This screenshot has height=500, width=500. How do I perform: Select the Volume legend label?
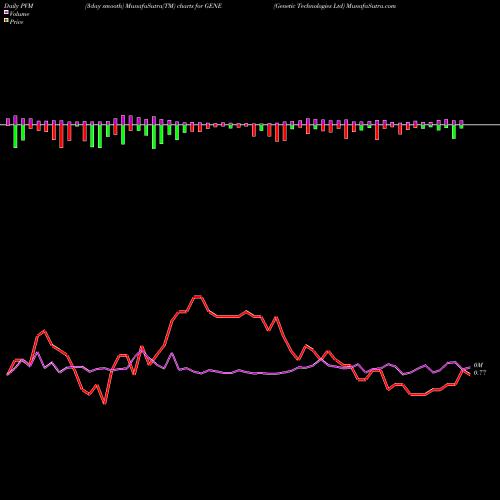tap(19, 14)
